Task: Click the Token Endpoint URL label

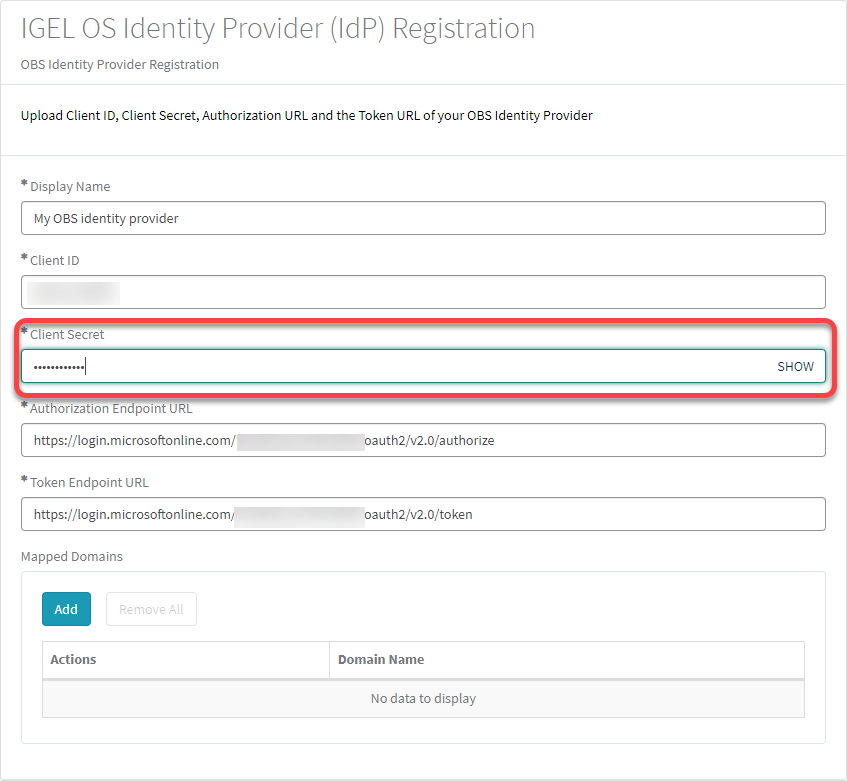Action: [x=89, y=482]
